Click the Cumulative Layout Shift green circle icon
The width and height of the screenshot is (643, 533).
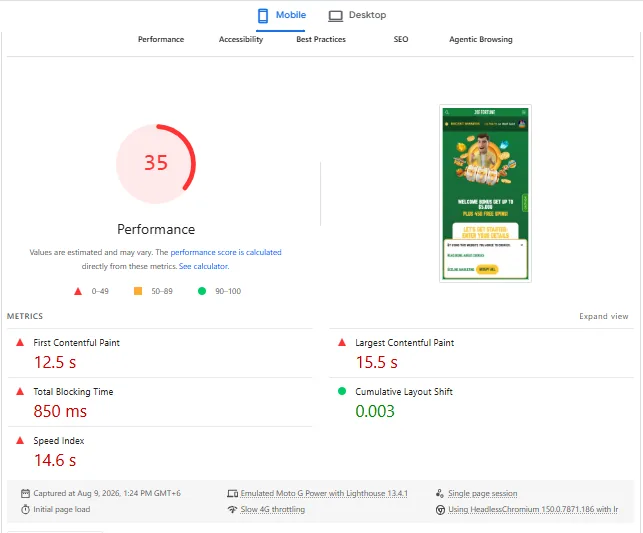342,391
